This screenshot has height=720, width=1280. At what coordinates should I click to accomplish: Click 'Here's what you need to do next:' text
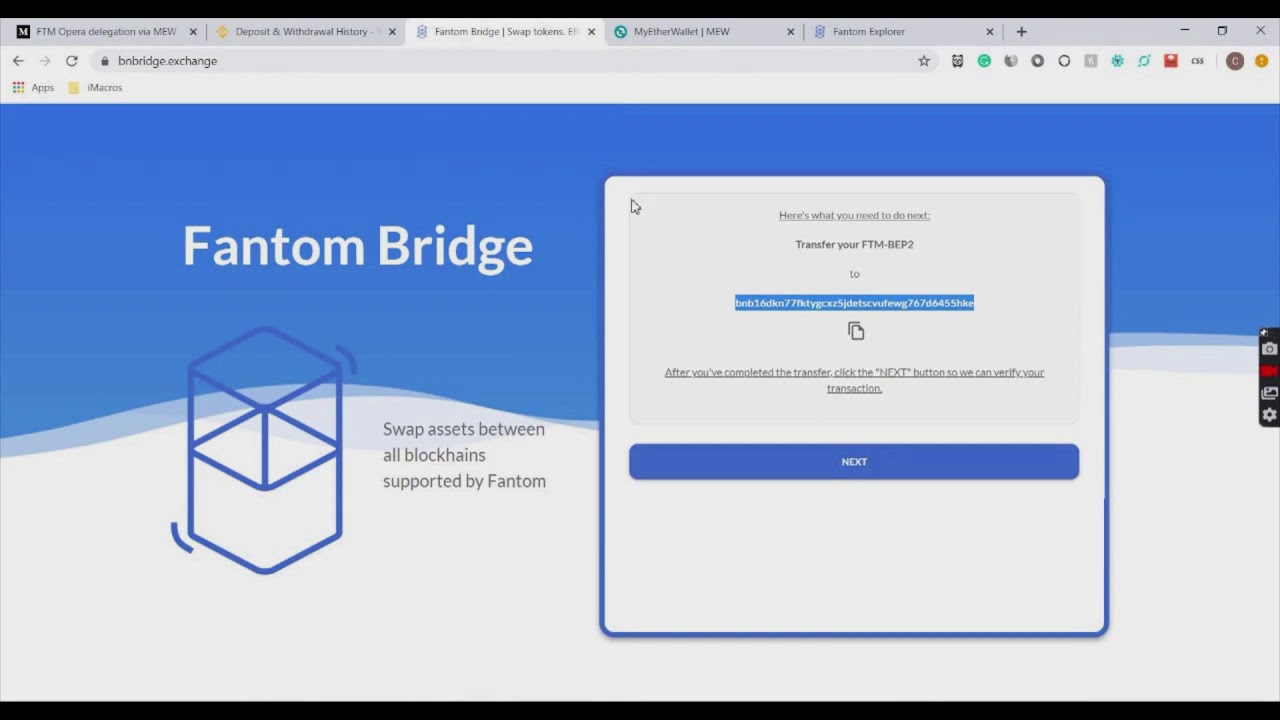click(x=854, y=215)
